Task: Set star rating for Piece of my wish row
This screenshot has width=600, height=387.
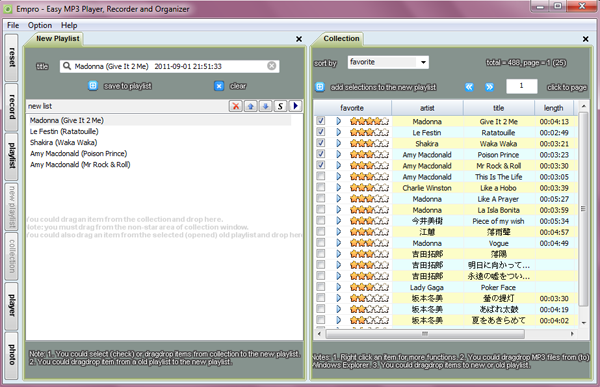Action: pos(369,221)
